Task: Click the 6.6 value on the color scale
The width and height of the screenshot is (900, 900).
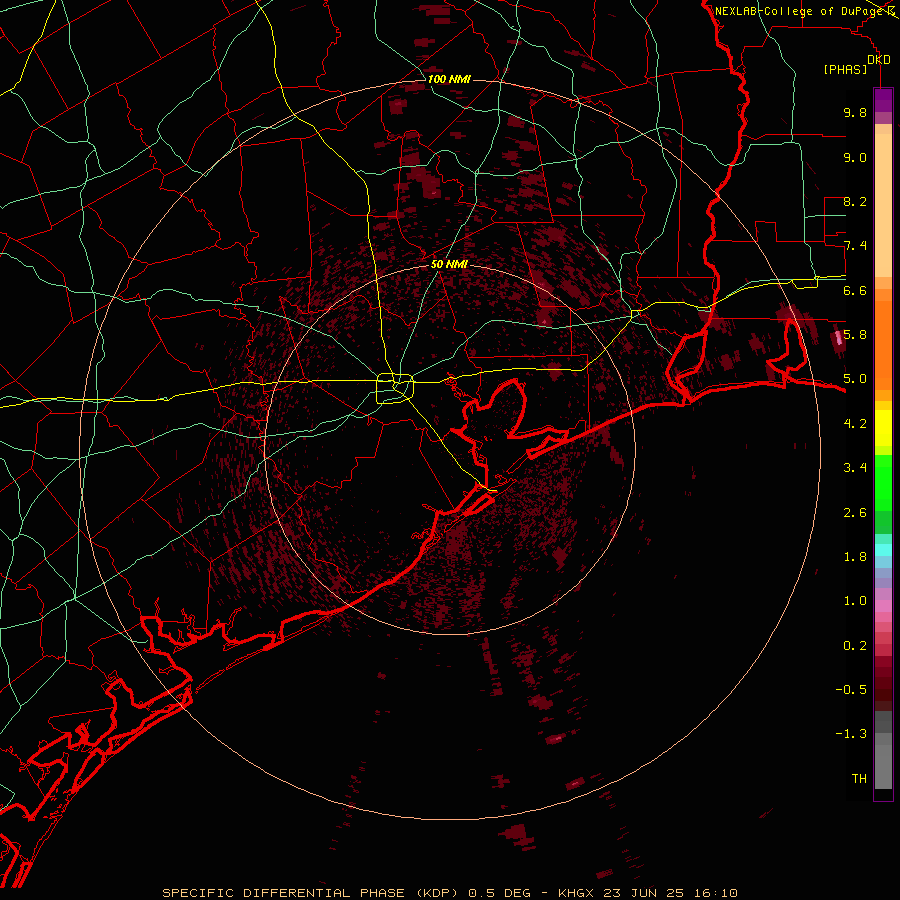Action: 855,290
